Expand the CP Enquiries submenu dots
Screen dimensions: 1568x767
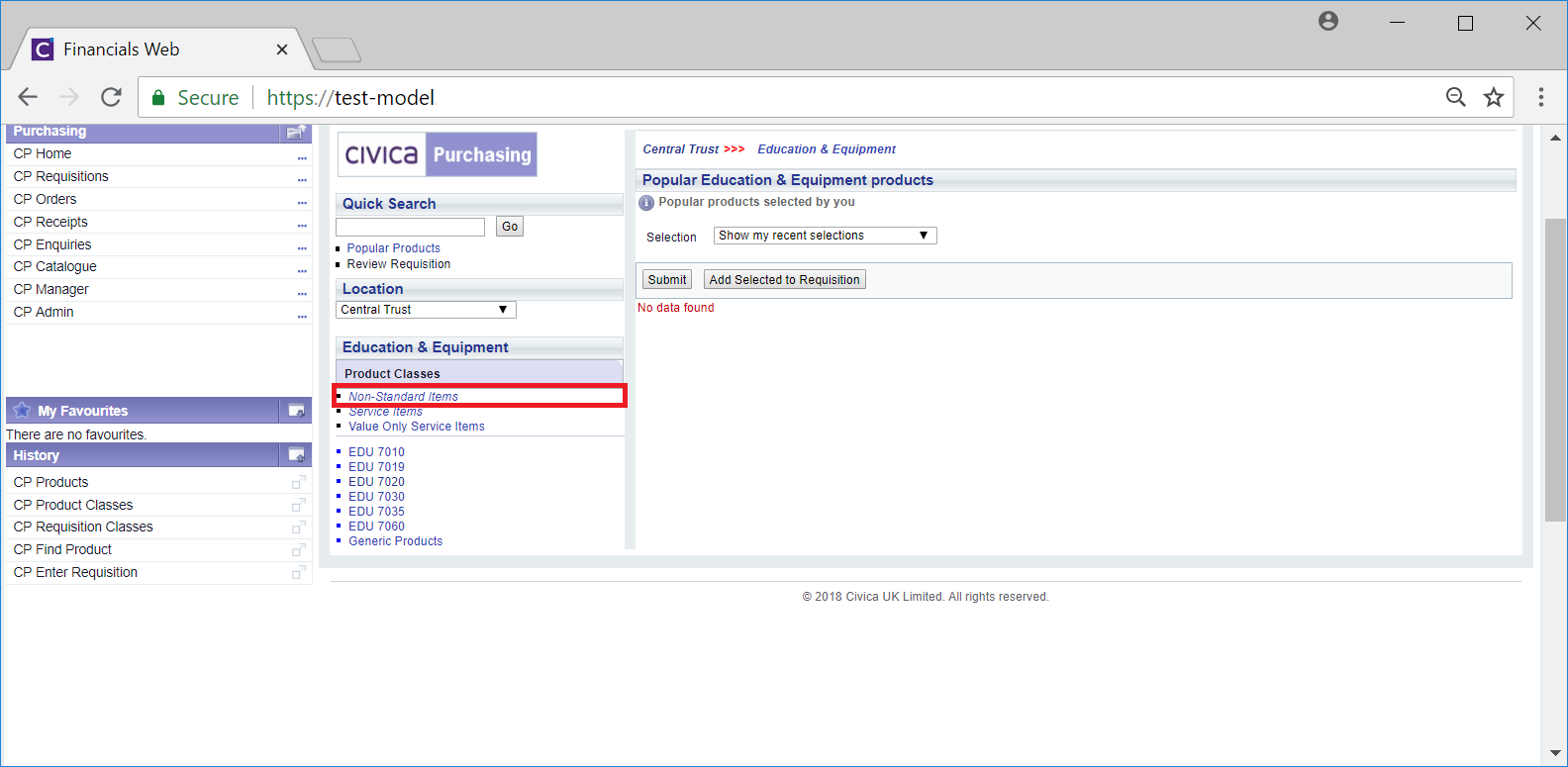302,248
